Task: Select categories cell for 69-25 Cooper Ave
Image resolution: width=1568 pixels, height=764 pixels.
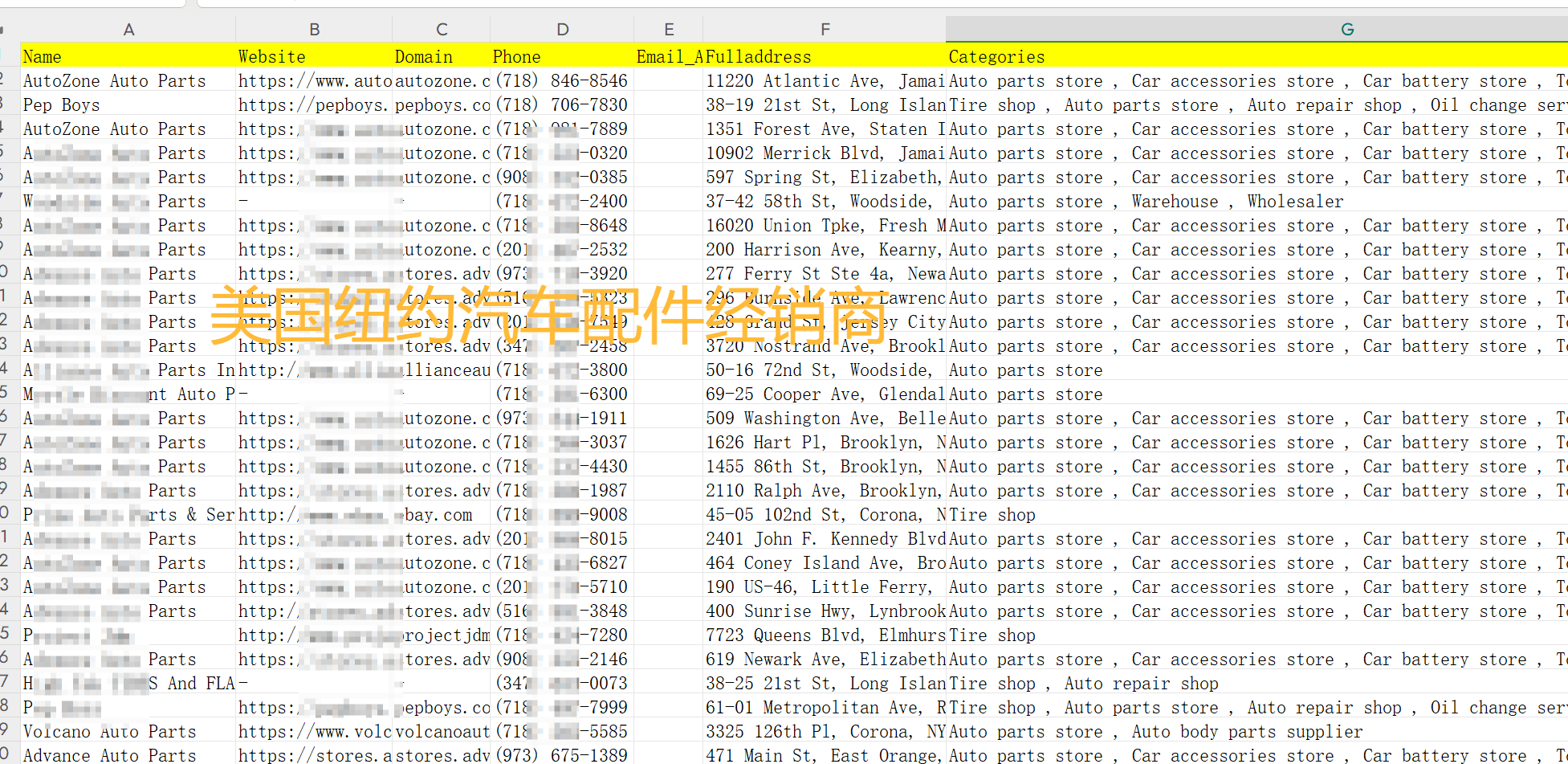Action: click(1256, 394)
